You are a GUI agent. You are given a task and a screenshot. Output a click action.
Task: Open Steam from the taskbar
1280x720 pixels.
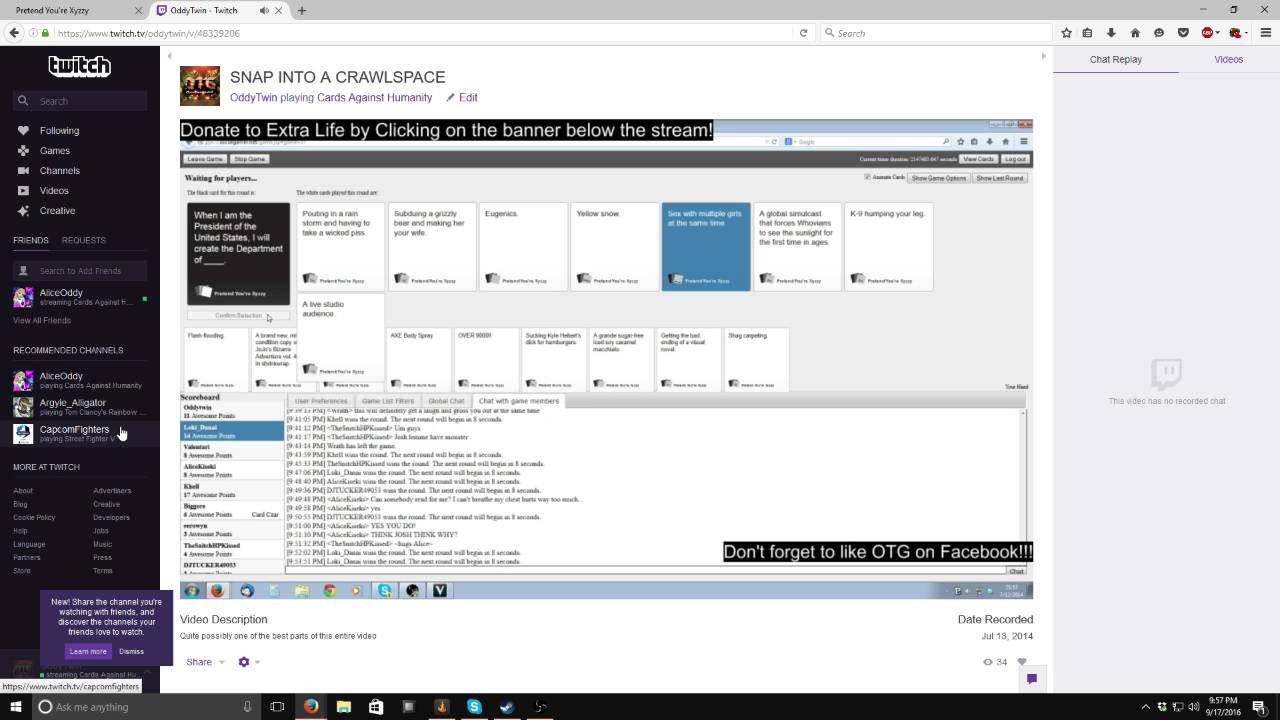(x=507, y=707)
